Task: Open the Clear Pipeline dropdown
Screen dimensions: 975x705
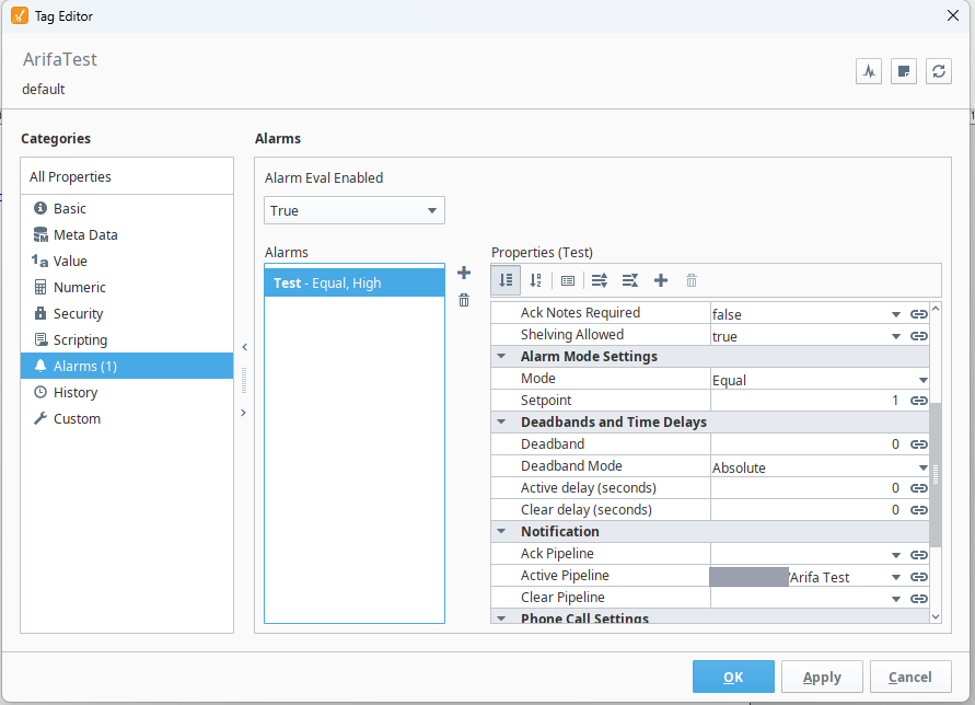Action: [x=895, y=599]
